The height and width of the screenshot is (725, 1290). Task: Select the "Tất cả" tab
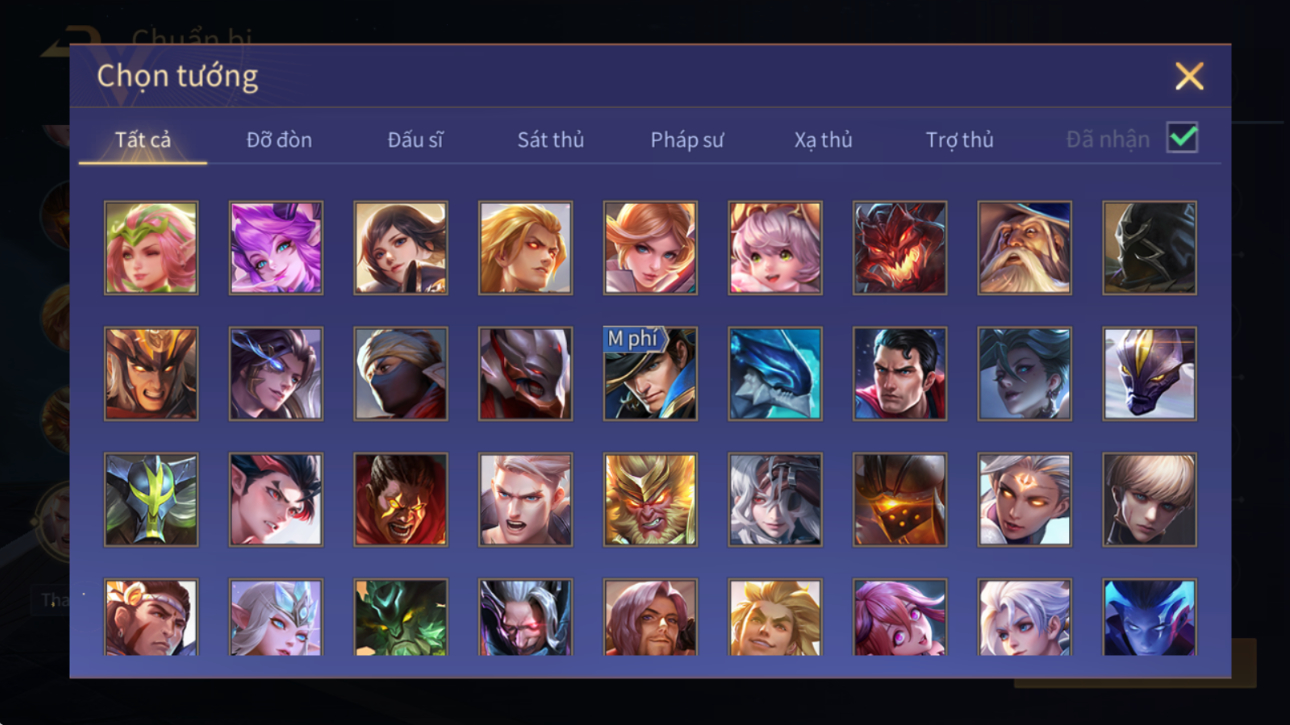[143, 140]
